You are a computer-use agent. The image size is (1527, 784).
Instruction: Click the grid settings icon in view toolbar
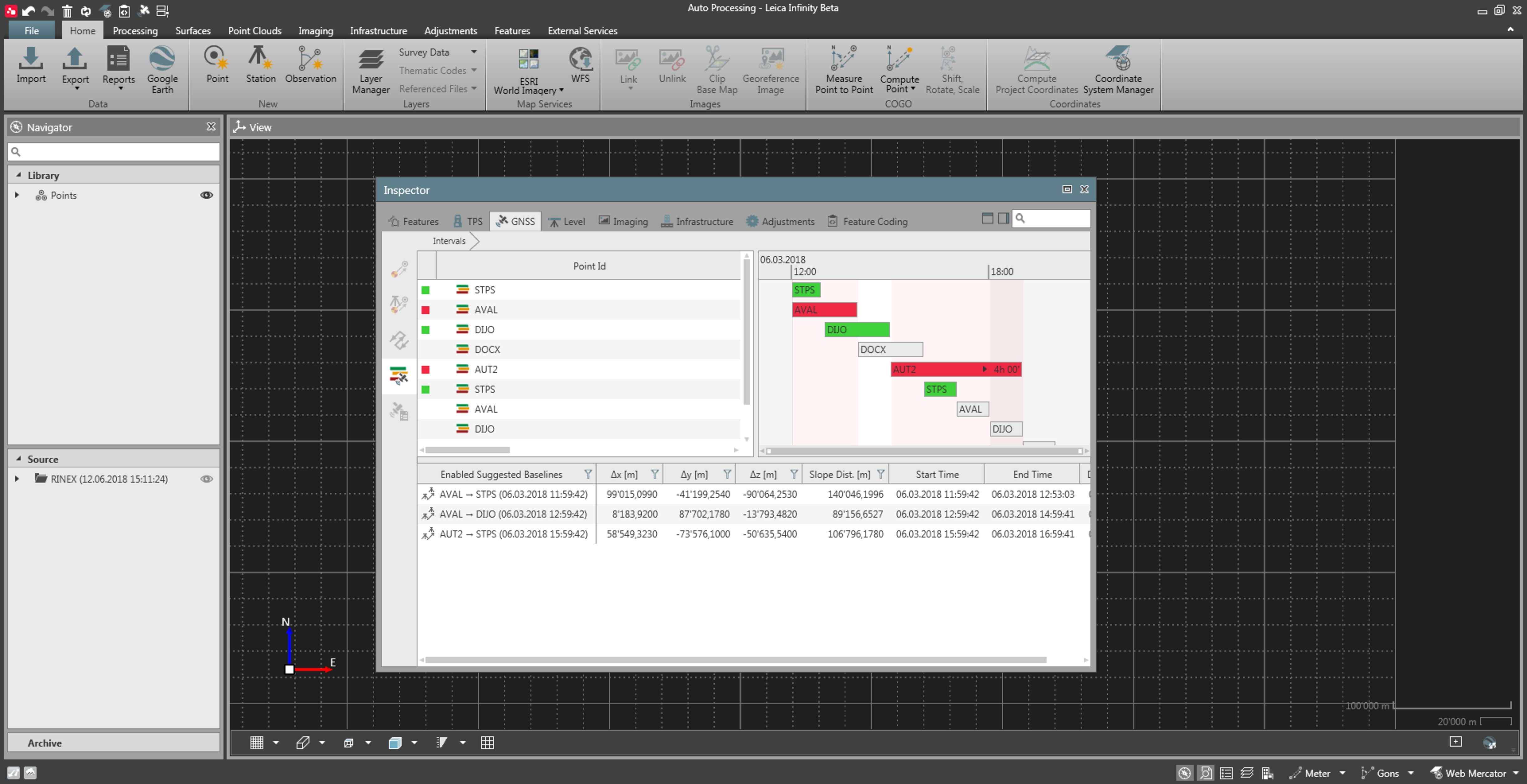(257, 742)
